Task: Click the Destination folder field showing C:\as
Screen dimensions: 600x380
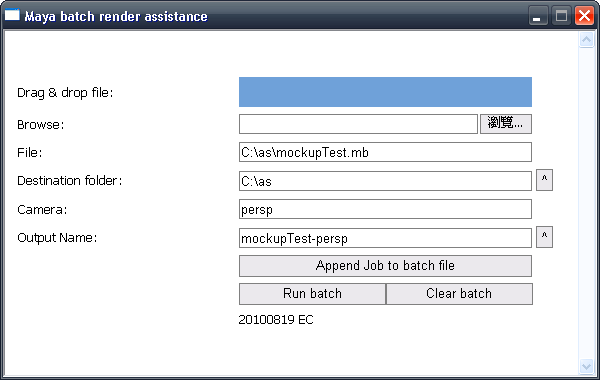Action: tap(385, 181)
